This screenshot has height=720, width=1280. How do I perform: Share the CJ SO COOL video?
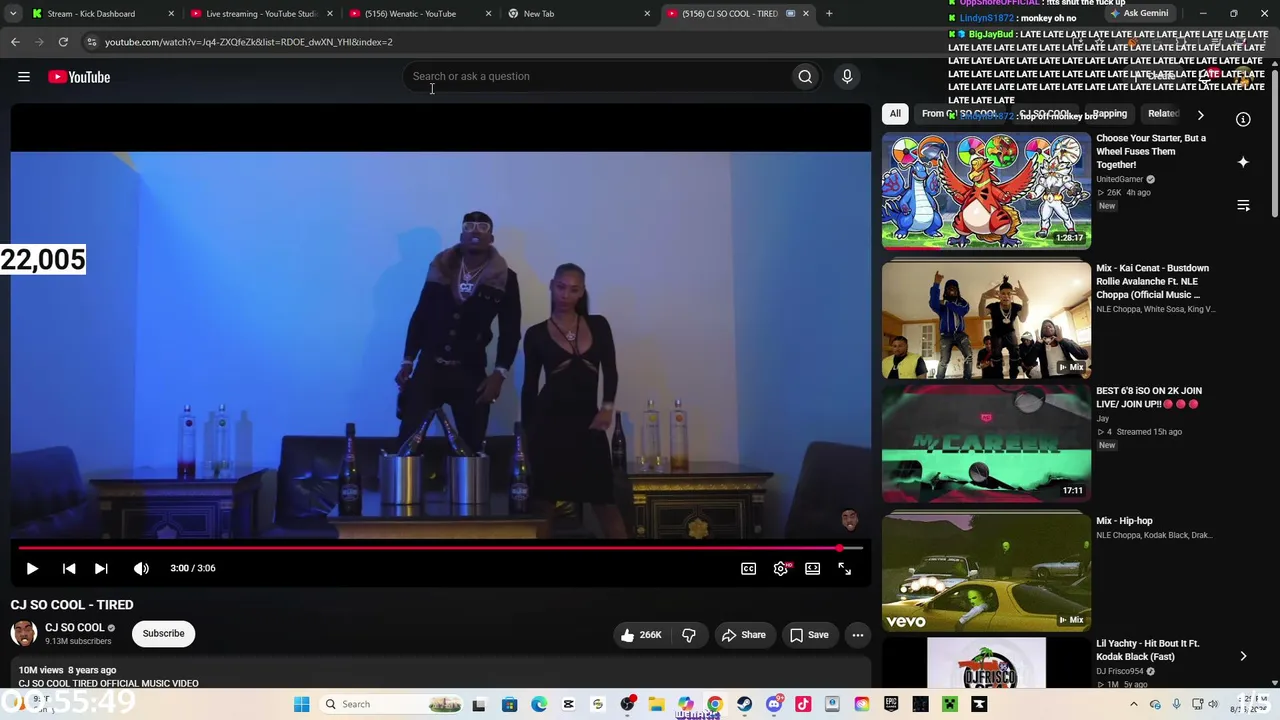coord(744,635)
